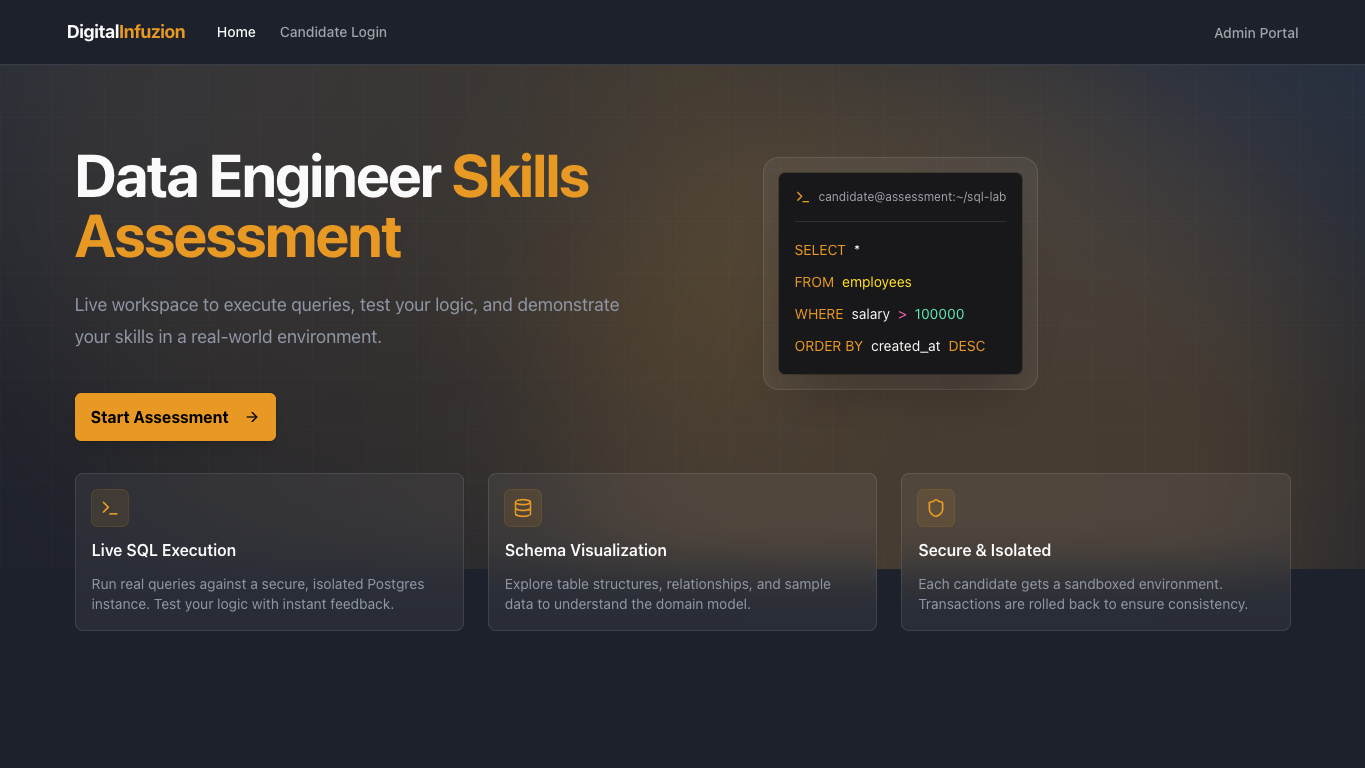Image resolution: width=1365 pixels, height=768 pixels.
Task: Click the 'Each candidate gets a sandboxed' description
Action: click(x=1083, y=594)
